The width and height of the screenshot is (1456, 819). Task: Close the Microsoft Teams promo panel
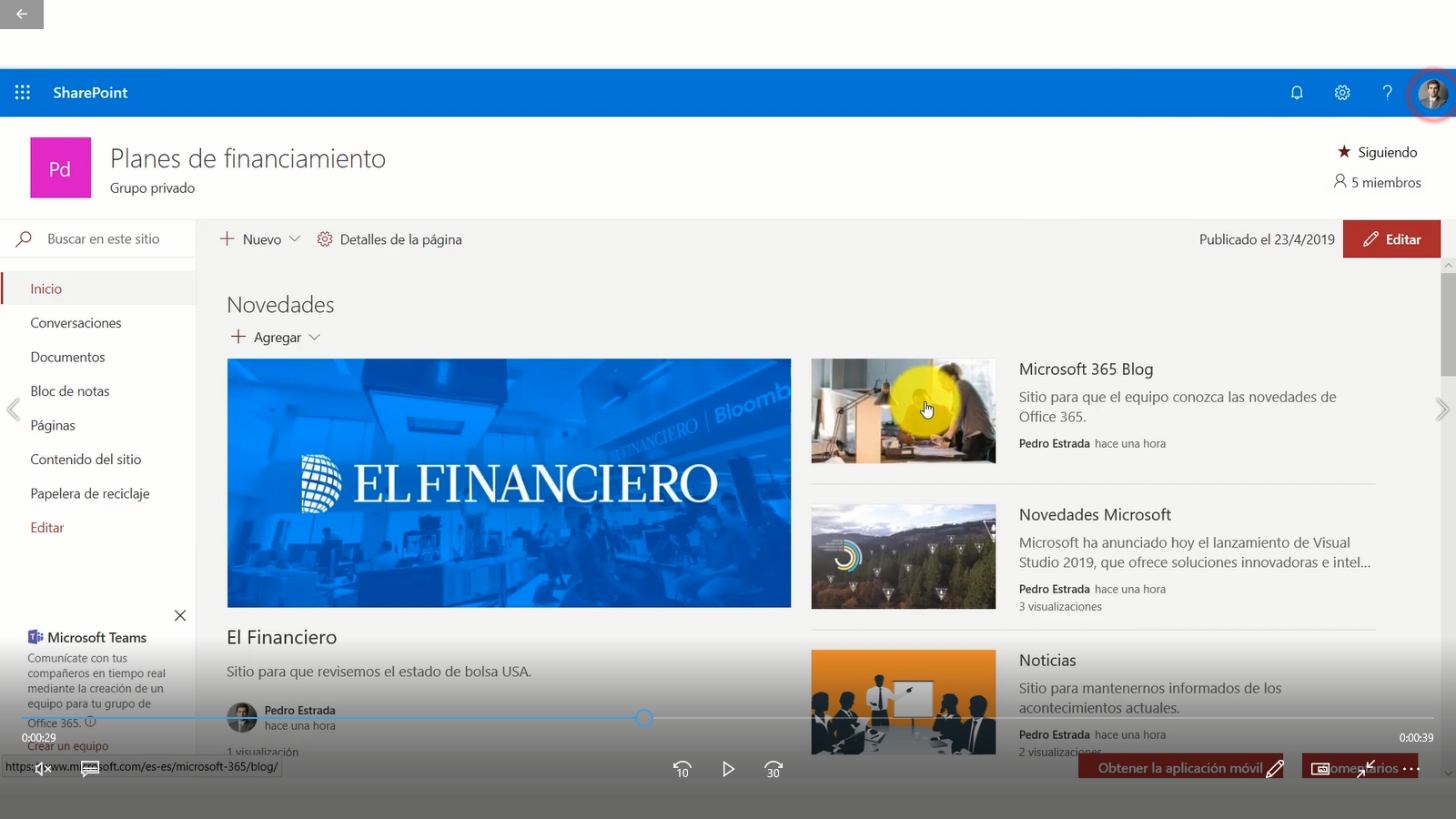(180, 615)
